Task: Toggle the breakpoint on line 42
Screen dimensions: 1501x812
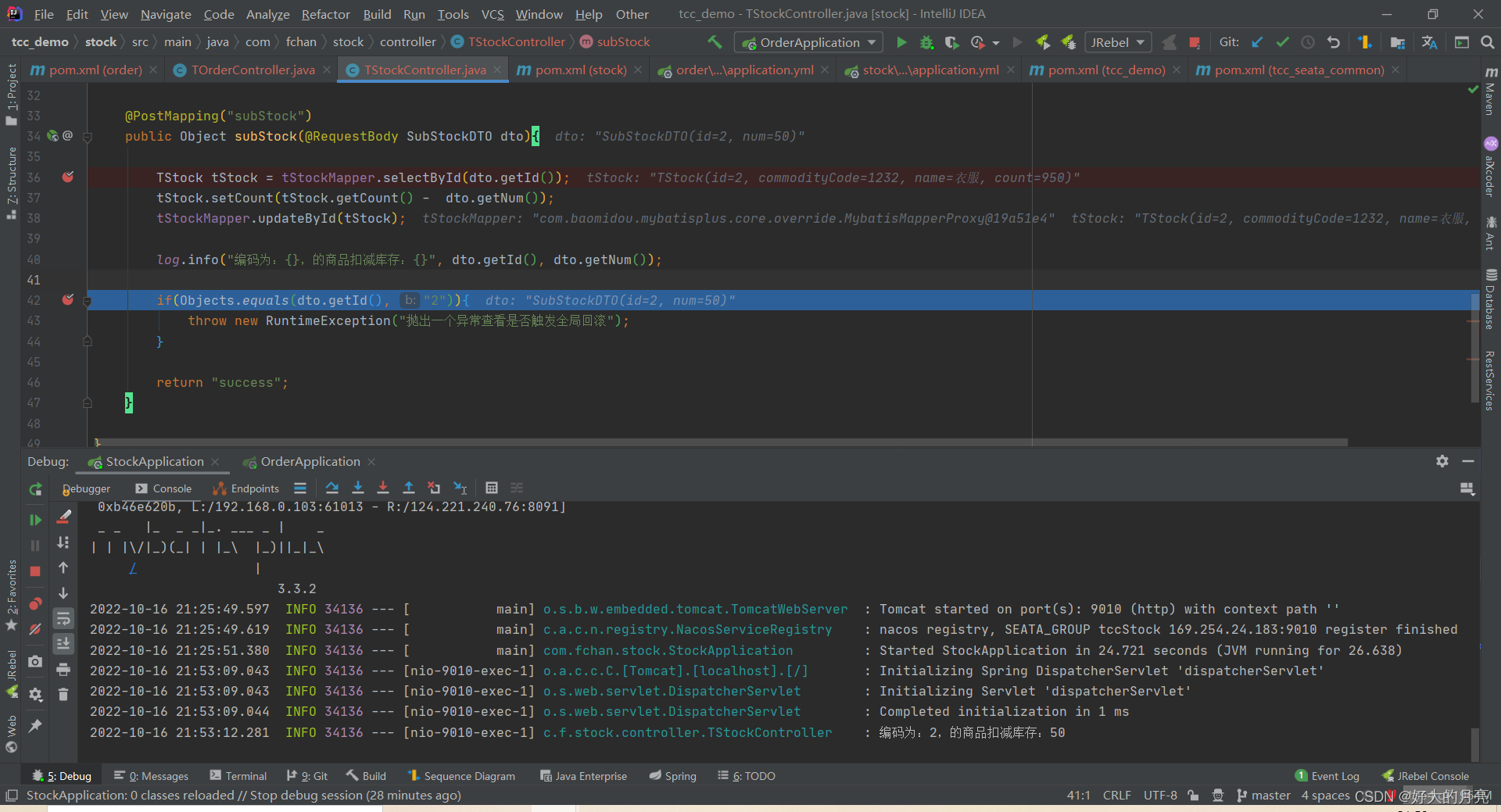Action: pyautogui.click(x=68, y=299)
